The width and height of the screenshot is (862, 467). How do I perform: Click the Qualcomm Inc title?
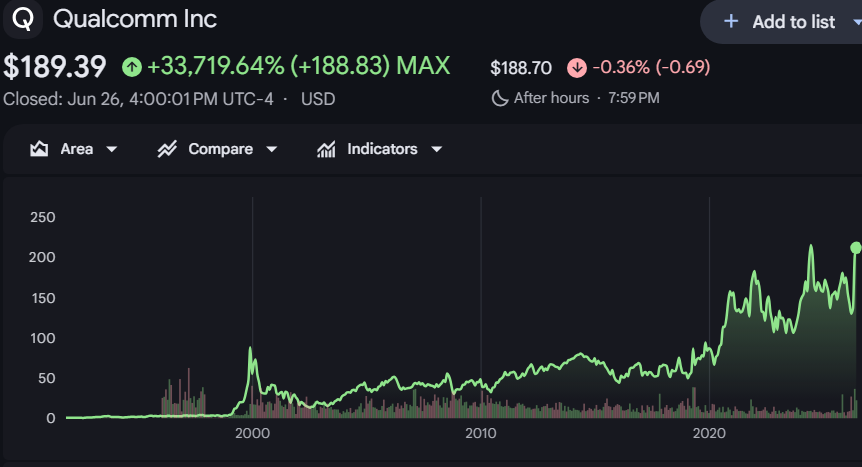point(135,19)
